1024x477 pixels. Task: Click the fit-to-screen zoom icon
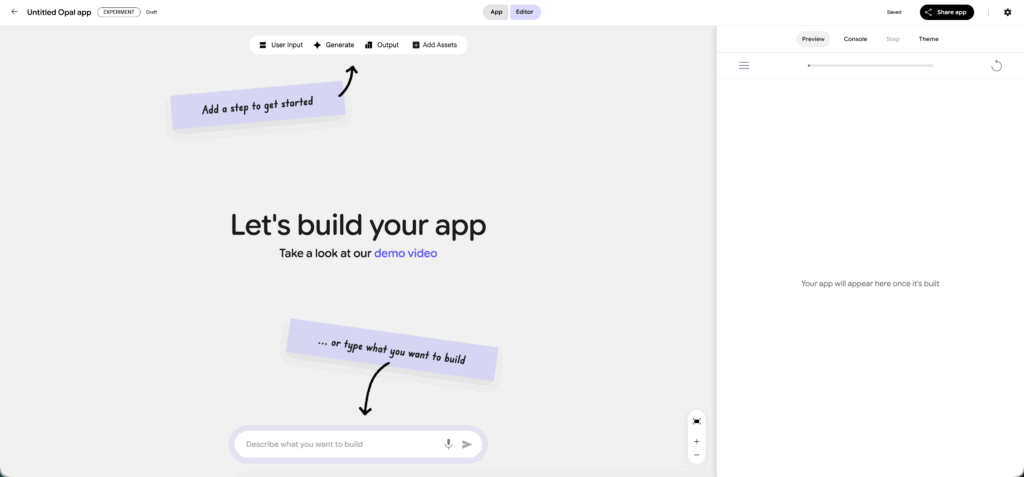697,421
